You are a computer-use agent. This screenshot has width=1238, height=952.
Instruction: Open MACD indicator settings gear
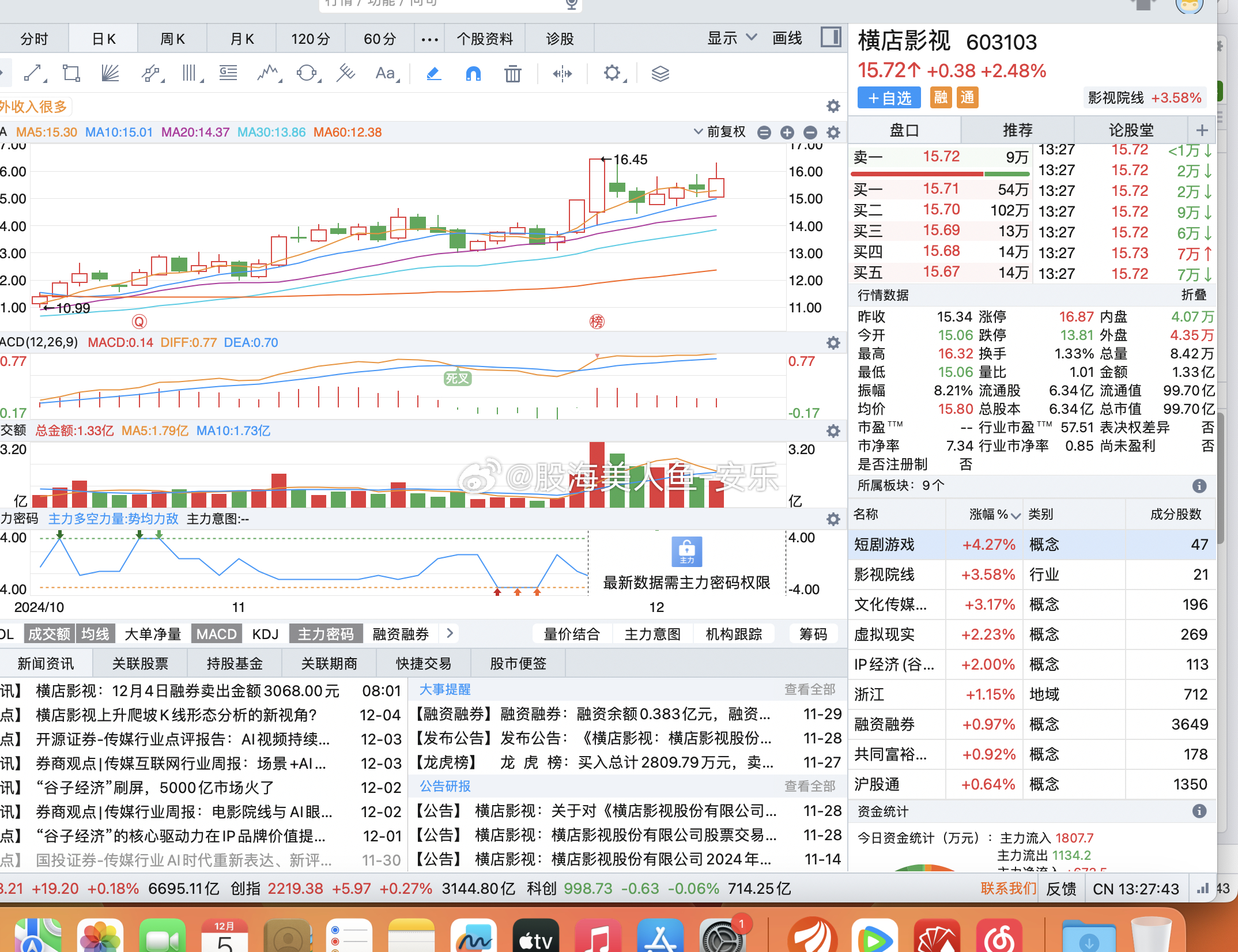(x=833, y=343)
